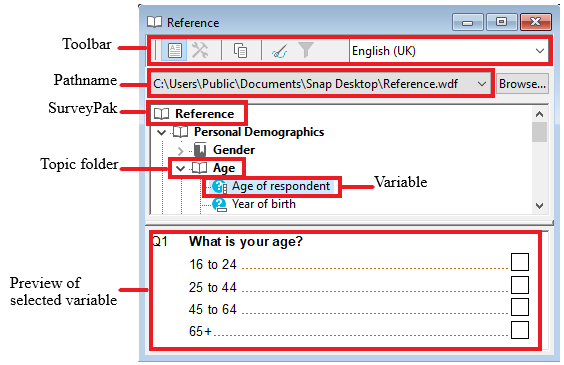
Task: Click the 65+ answer label
Action: [200, 331]
